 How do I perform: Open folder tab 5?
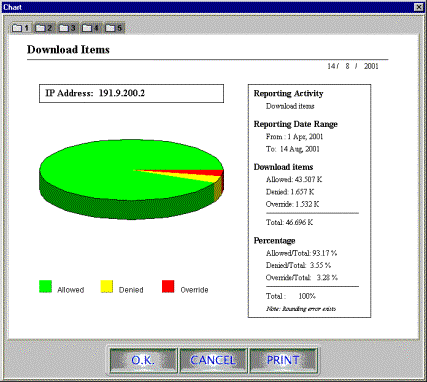click(114, 28)
